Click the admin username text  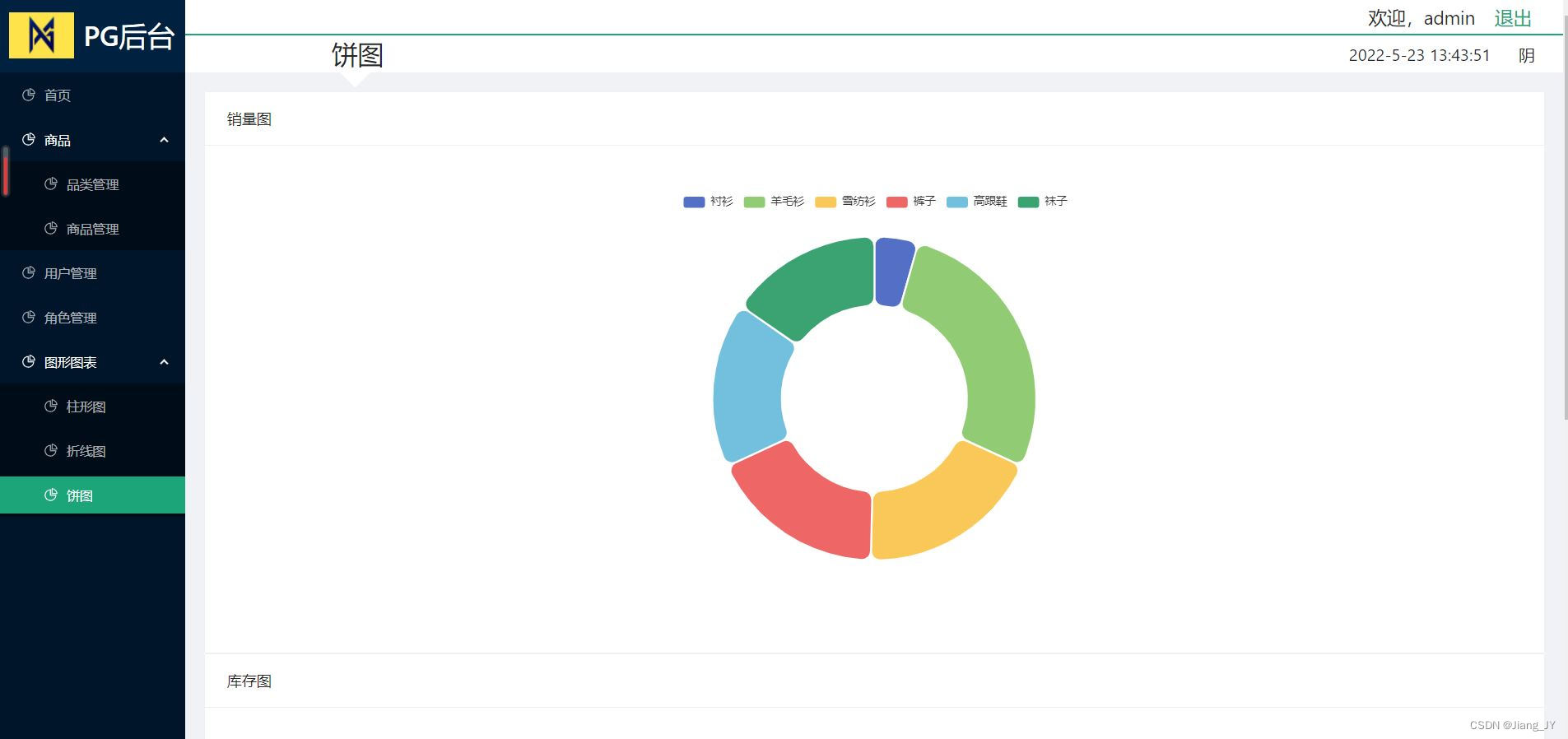point(1449,18)
